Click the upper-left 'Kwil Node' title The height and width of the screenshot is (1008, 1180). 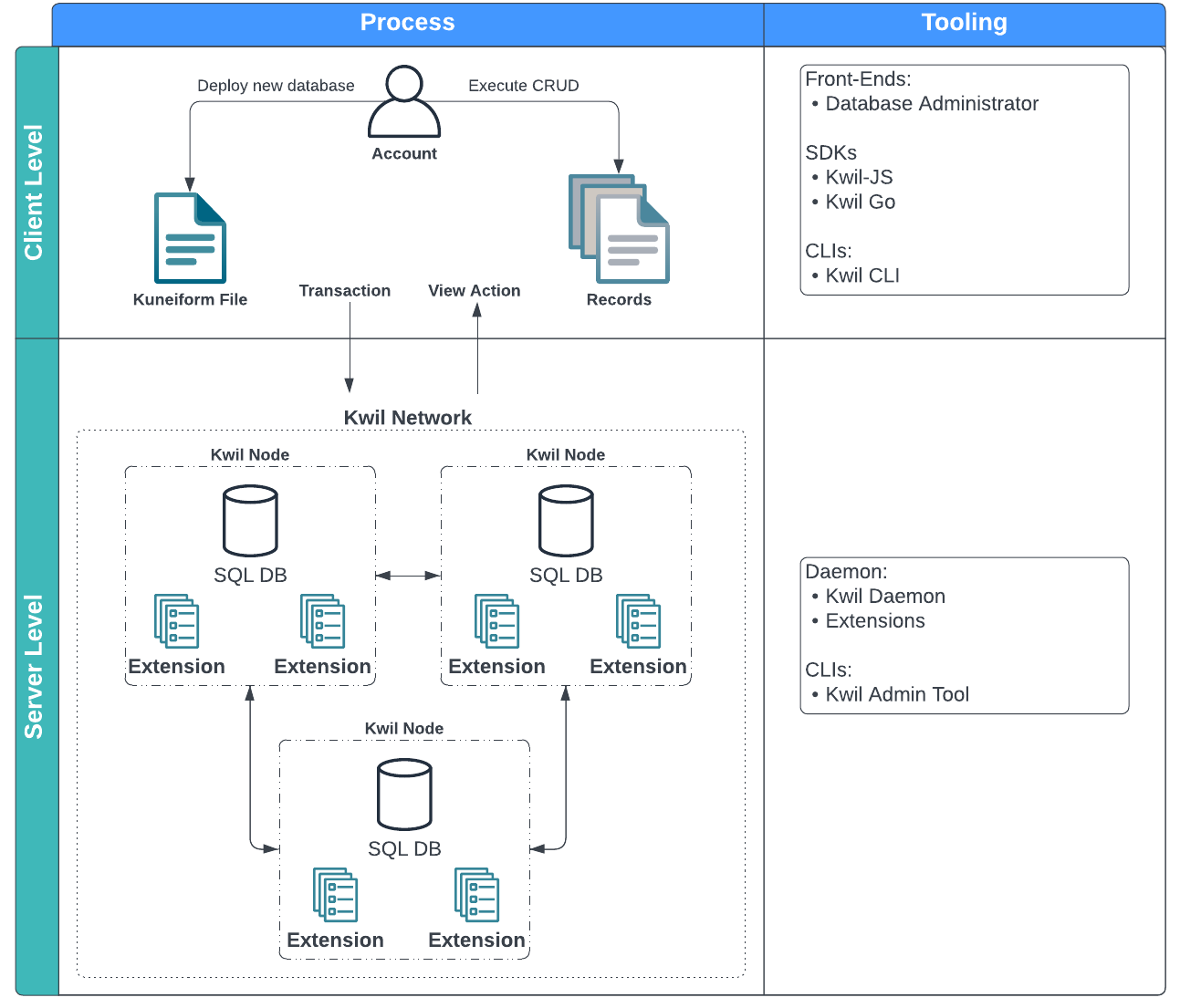tap(250, 454)
